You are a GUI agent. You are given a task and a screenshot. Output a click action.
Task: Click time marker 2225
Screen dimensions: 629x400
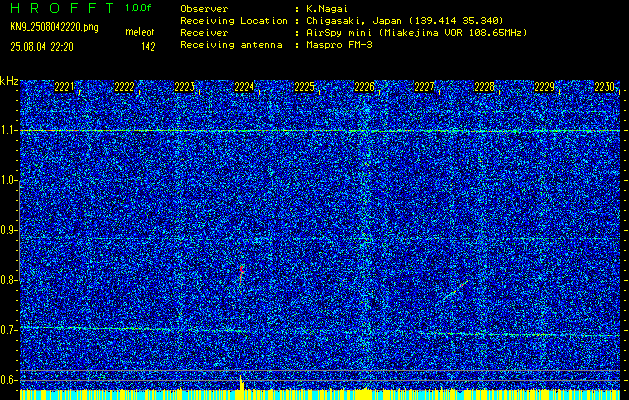point(304,87)
